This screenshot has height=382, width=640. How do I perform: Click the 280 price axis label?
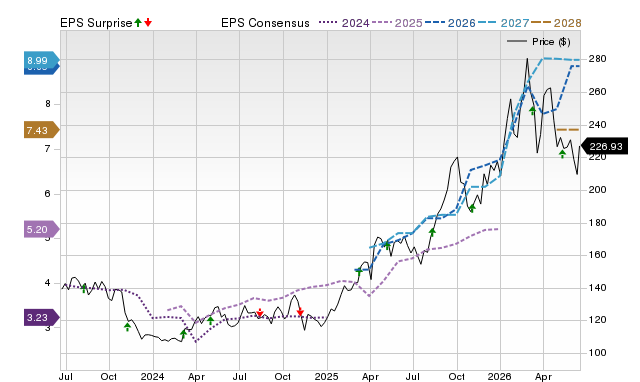coord(597,59)
